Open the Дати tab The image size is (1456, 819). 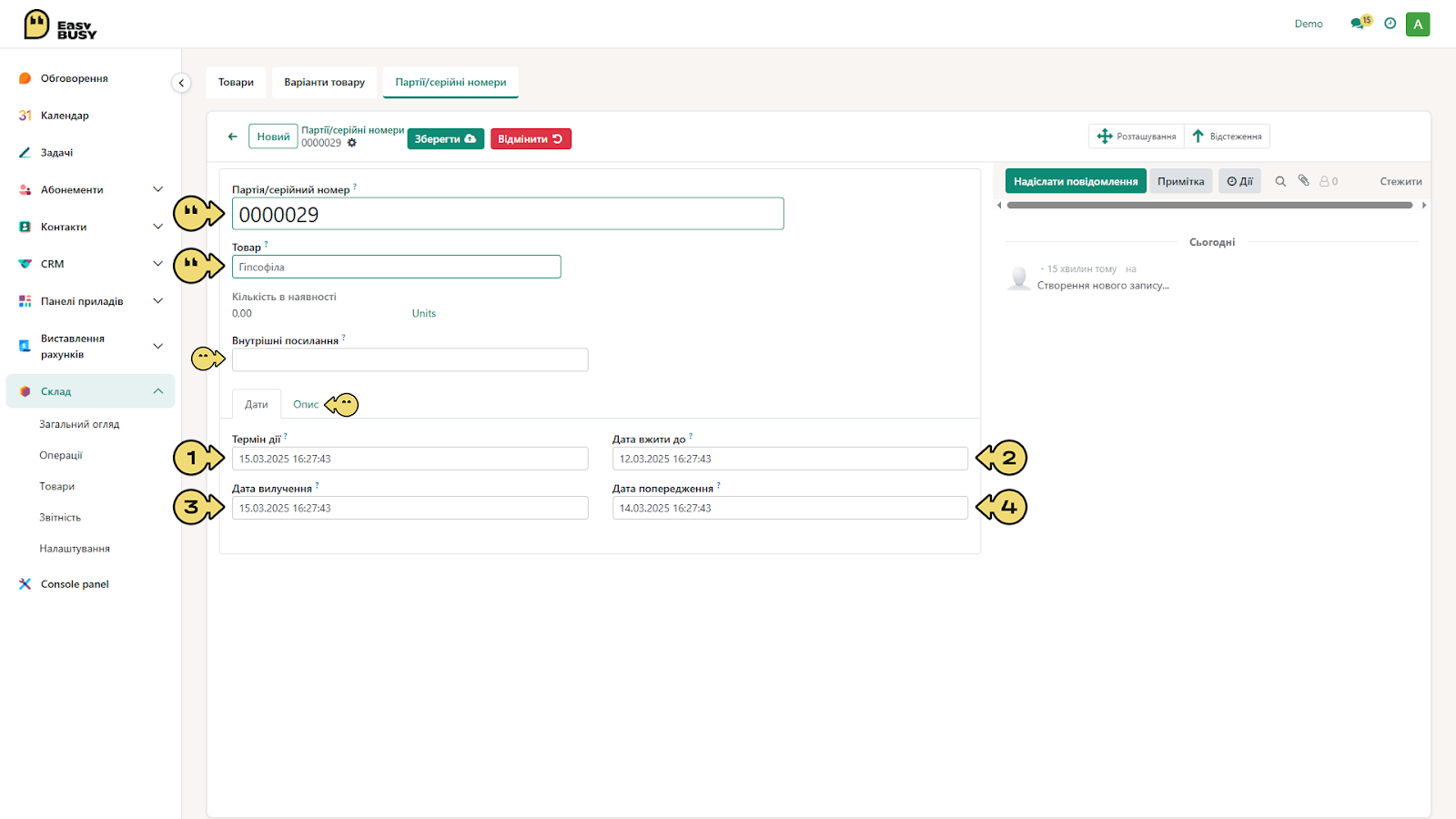257,404
